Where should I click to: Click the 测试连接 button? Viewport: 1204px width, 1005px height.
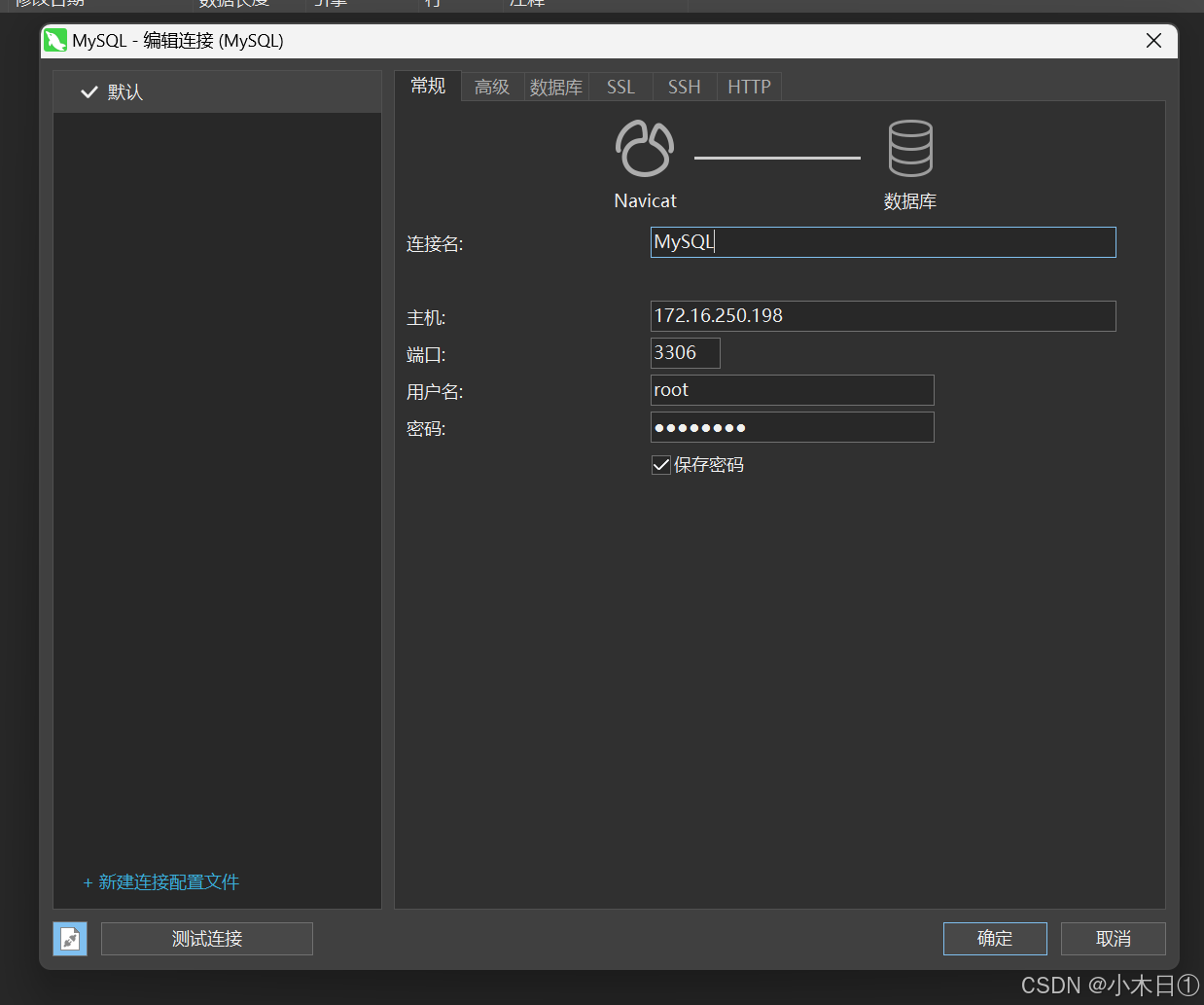click(x=207, y=939)
